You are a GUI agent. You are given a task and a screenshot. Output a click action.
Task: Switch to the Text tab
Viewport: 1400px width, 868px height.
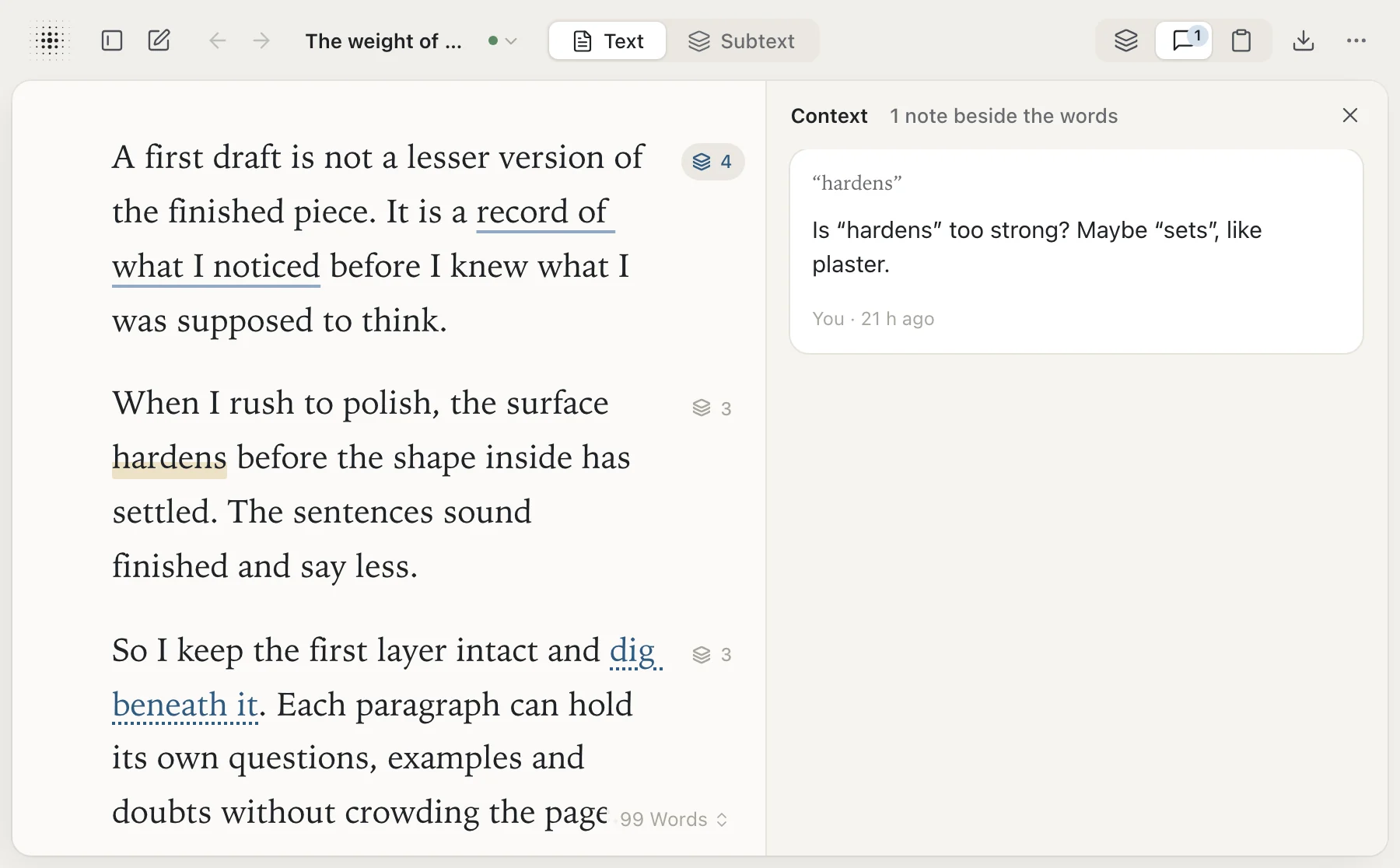pyautogui.click(x=607, y=41)
